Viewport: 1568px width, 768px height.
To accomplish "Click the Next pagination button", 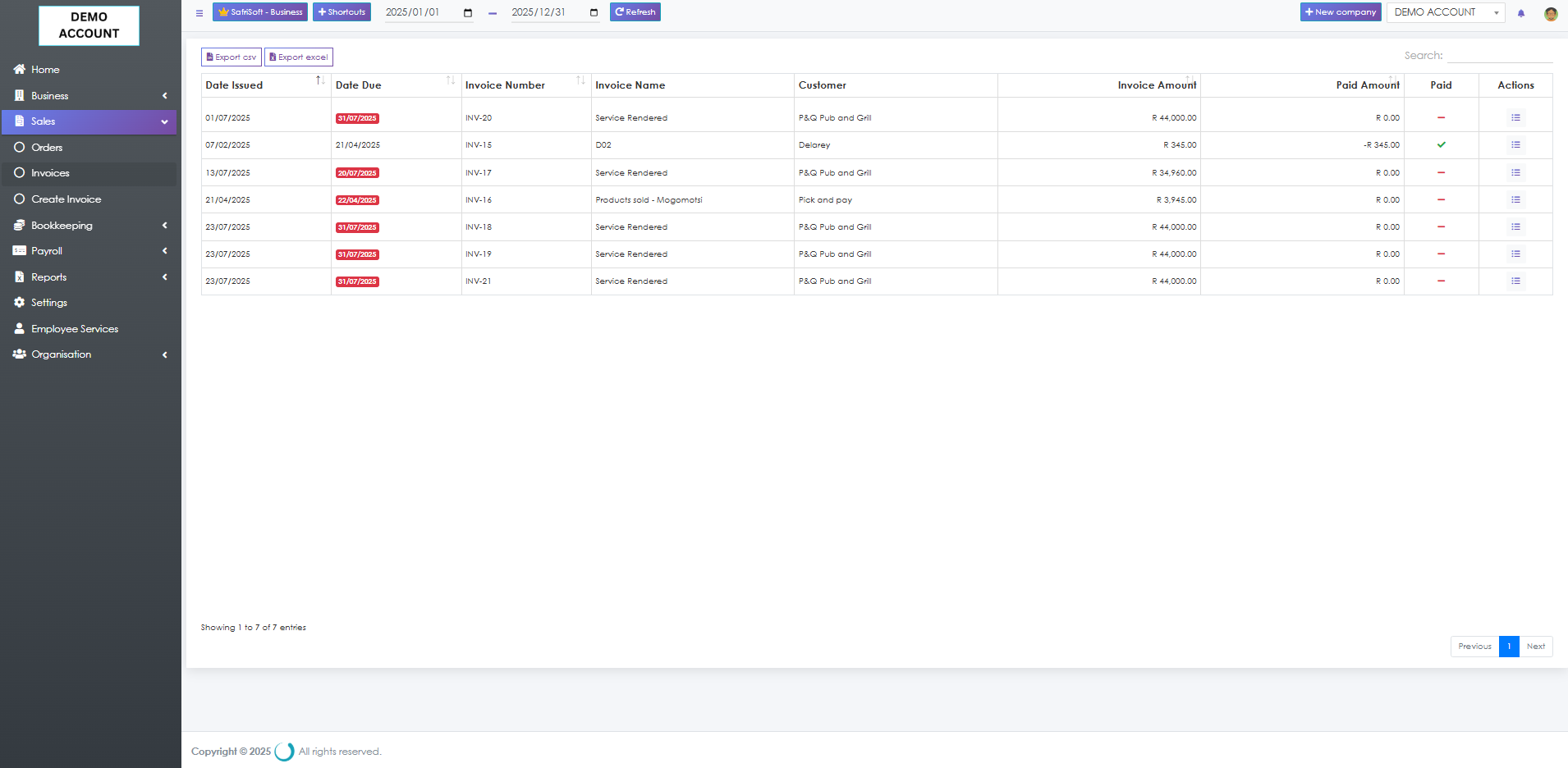I will coord(1535,647).
